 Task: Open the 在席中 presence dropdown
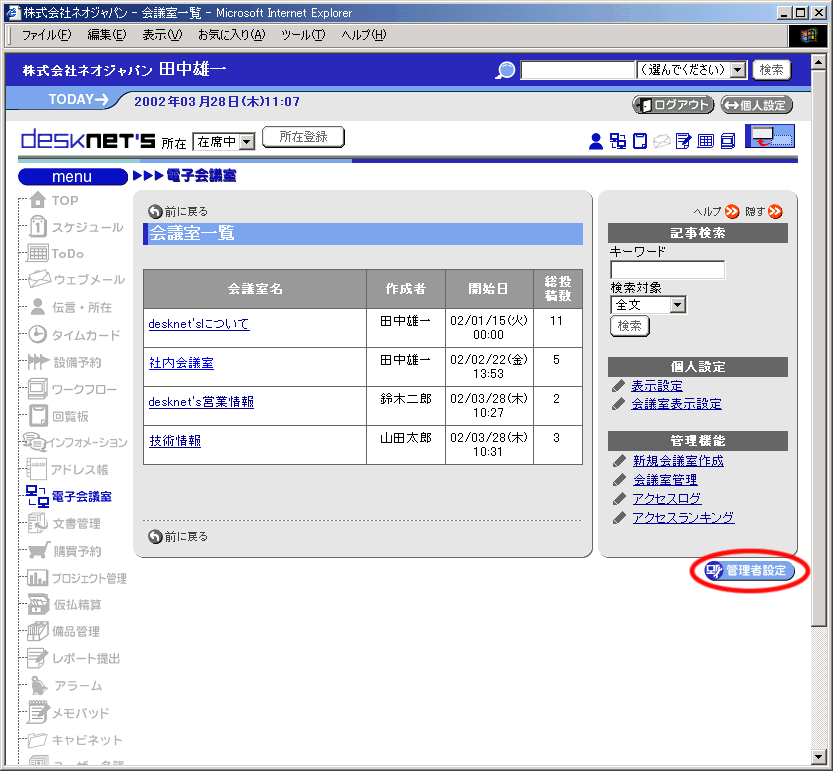[224, 142]
